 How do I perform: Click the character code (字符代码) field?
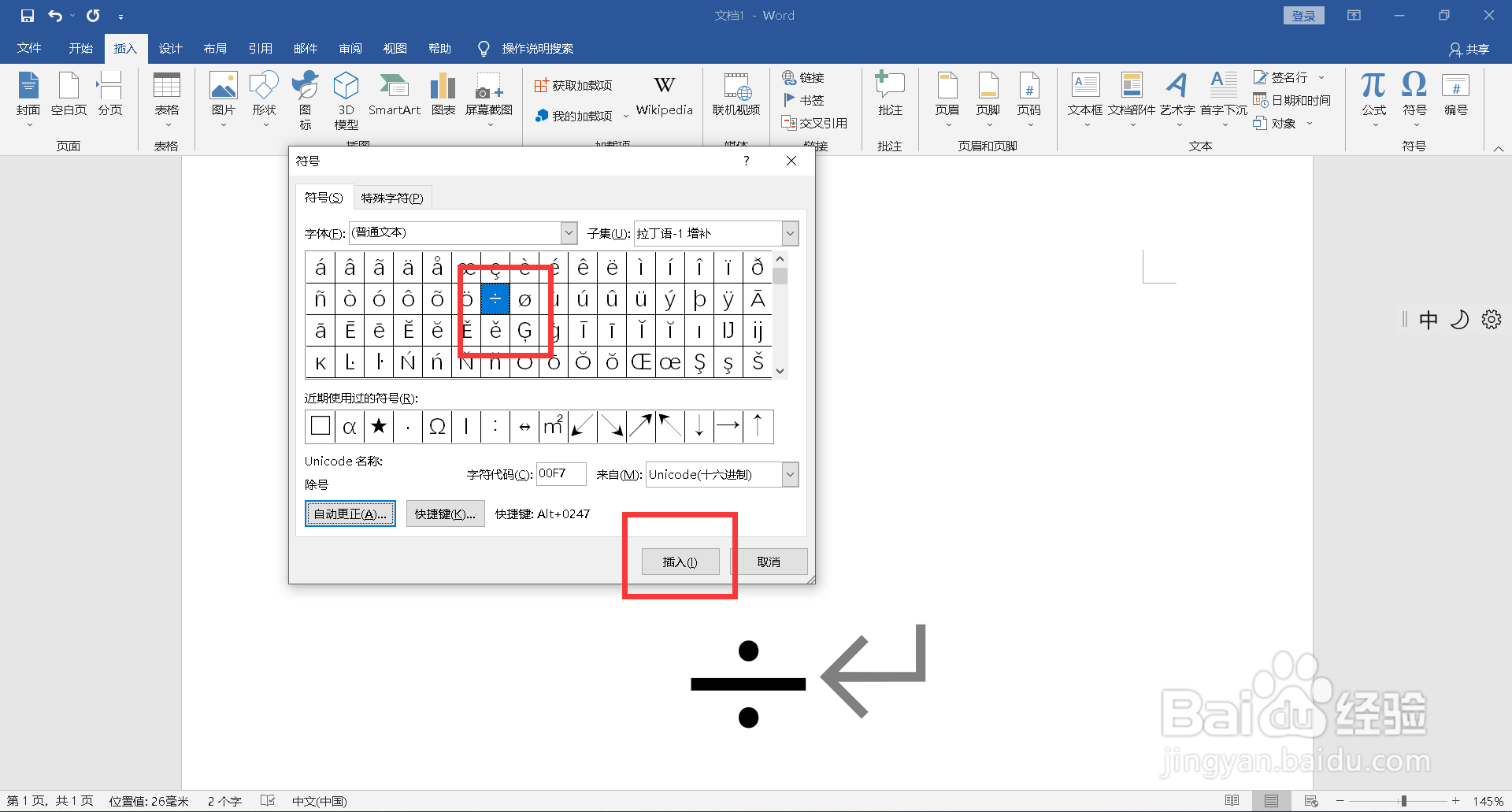point(561,474)
